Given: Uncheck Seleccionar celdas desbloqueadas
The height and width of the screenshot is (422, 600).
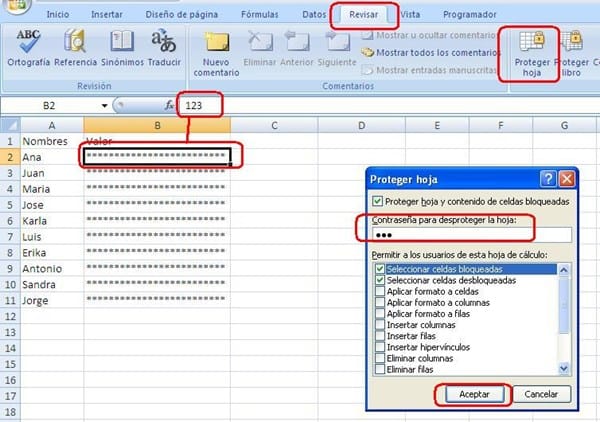Looking at the screenshot, I should click(380, 280).
